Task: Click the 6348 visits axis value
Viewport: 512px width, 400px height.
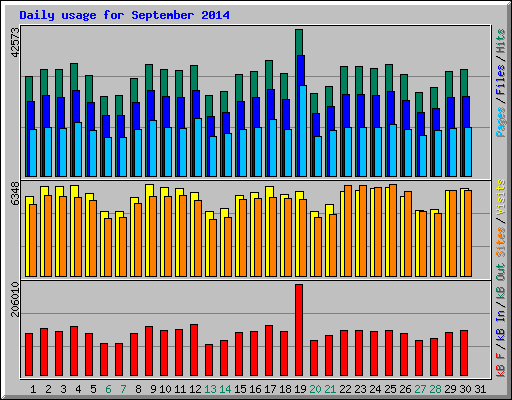Action: (x=15, y=194)
